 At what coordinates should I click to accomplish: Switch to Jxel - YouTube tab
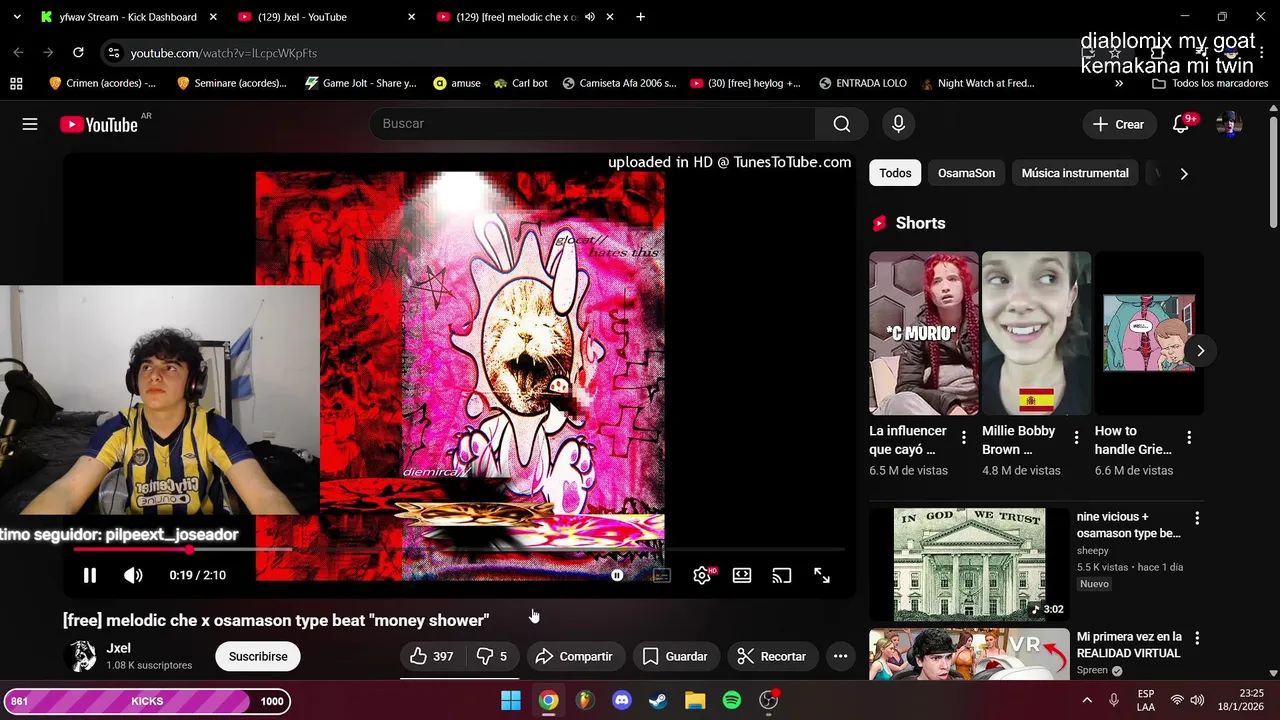[x=302, y=17]
